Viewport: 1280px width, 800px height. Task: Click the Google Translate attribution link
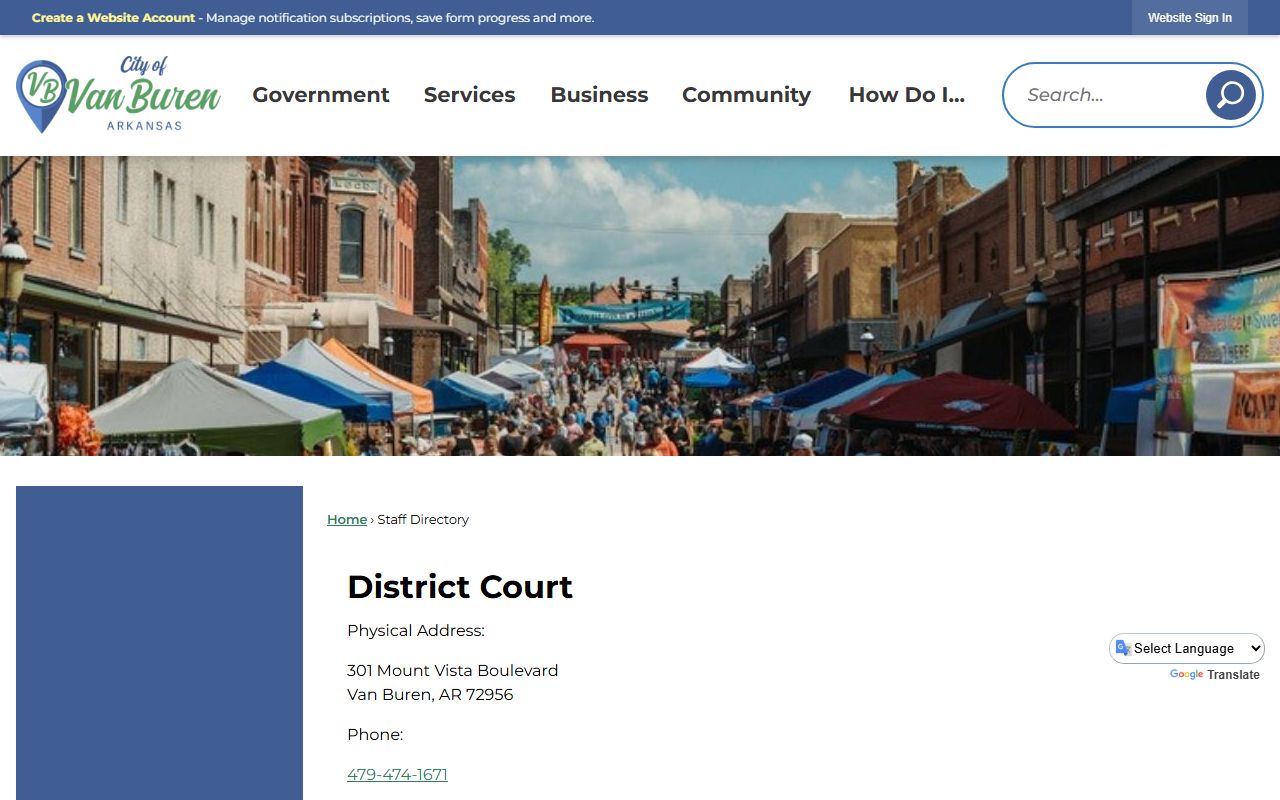1214,675
